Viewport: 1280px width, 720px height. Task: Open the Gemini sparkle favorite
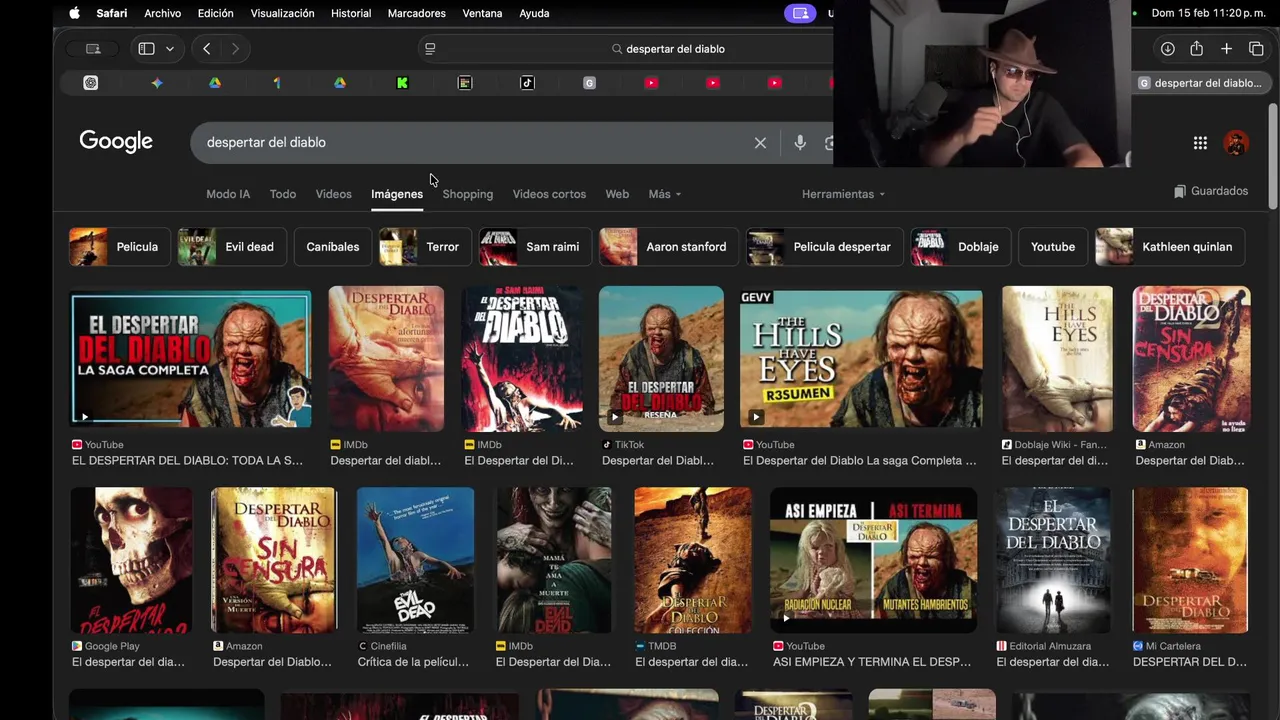pos(157,83)
